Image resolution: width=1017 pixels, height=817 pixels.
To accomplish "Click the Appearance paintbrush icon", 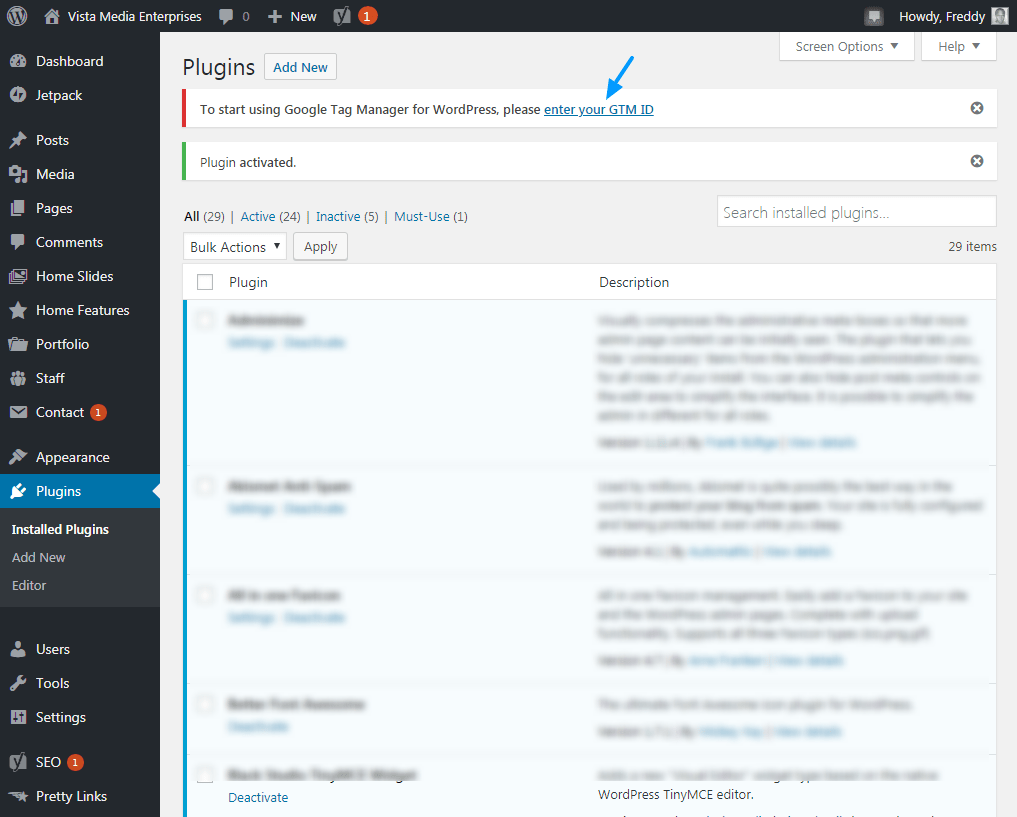I will click(18, 457).
